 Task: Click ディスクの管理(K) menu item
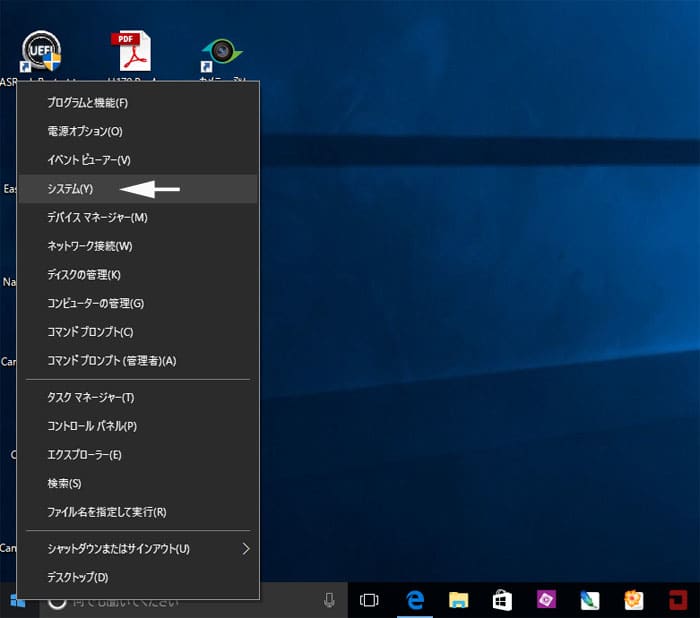pyautogui.click(x=84, y=275)
